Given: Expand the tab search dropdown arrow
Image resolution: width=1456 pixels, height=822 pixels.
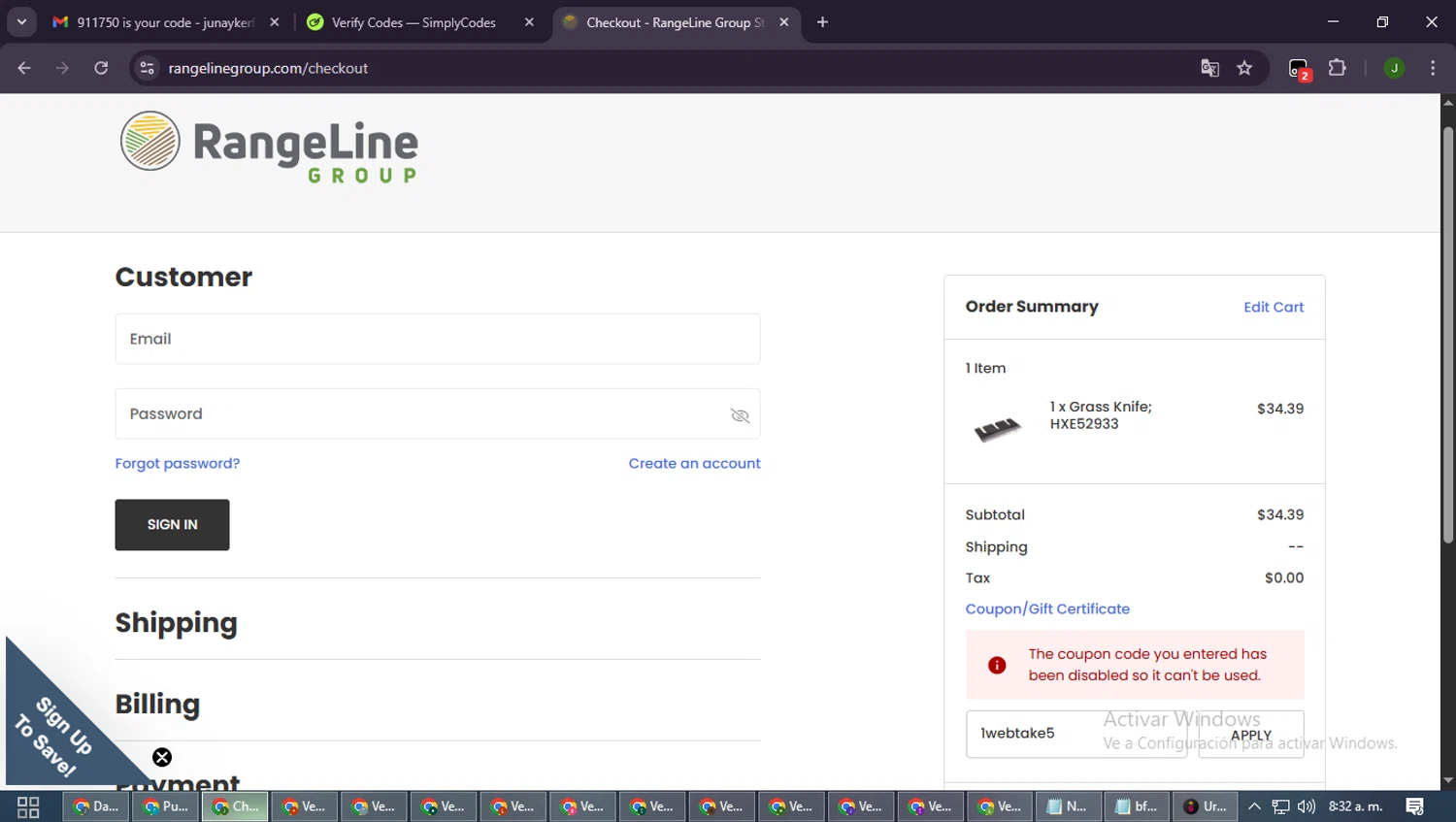Looking at the screenshot, I should tap(21, 21).
